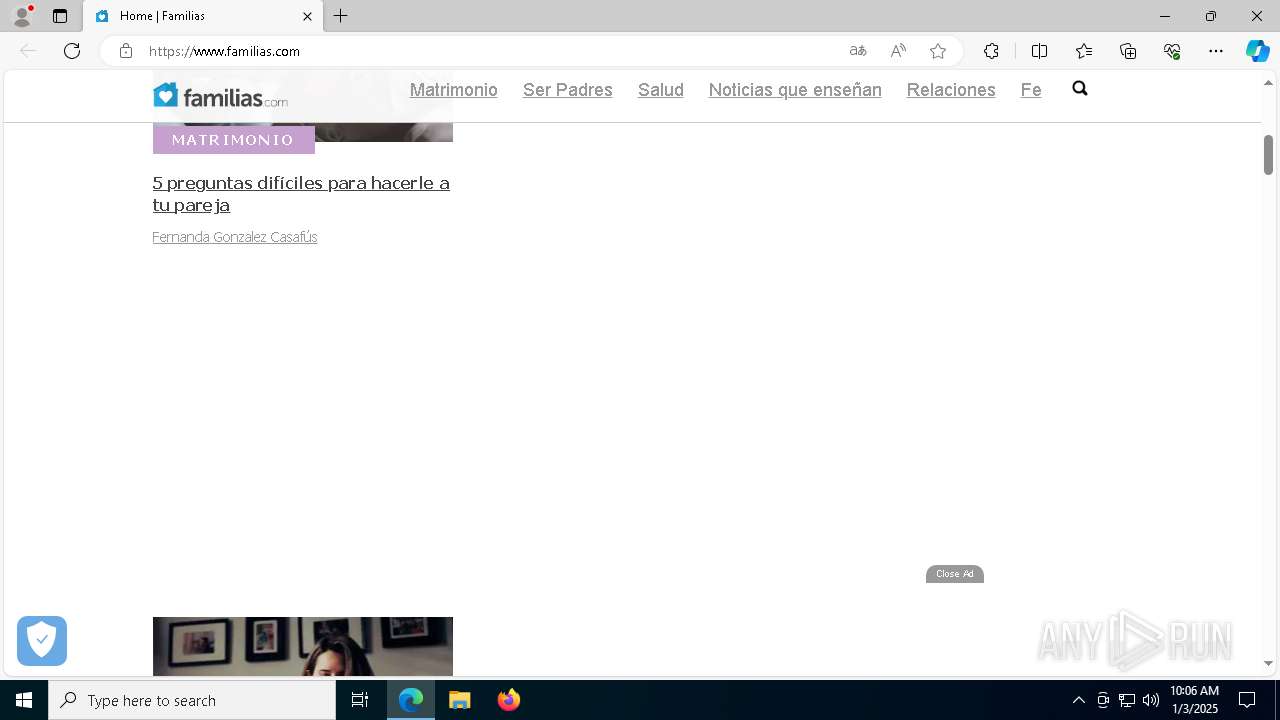The image size is (1280, 720).
Task: Open the Fe menu item
Action: [x=1031, y=90]
